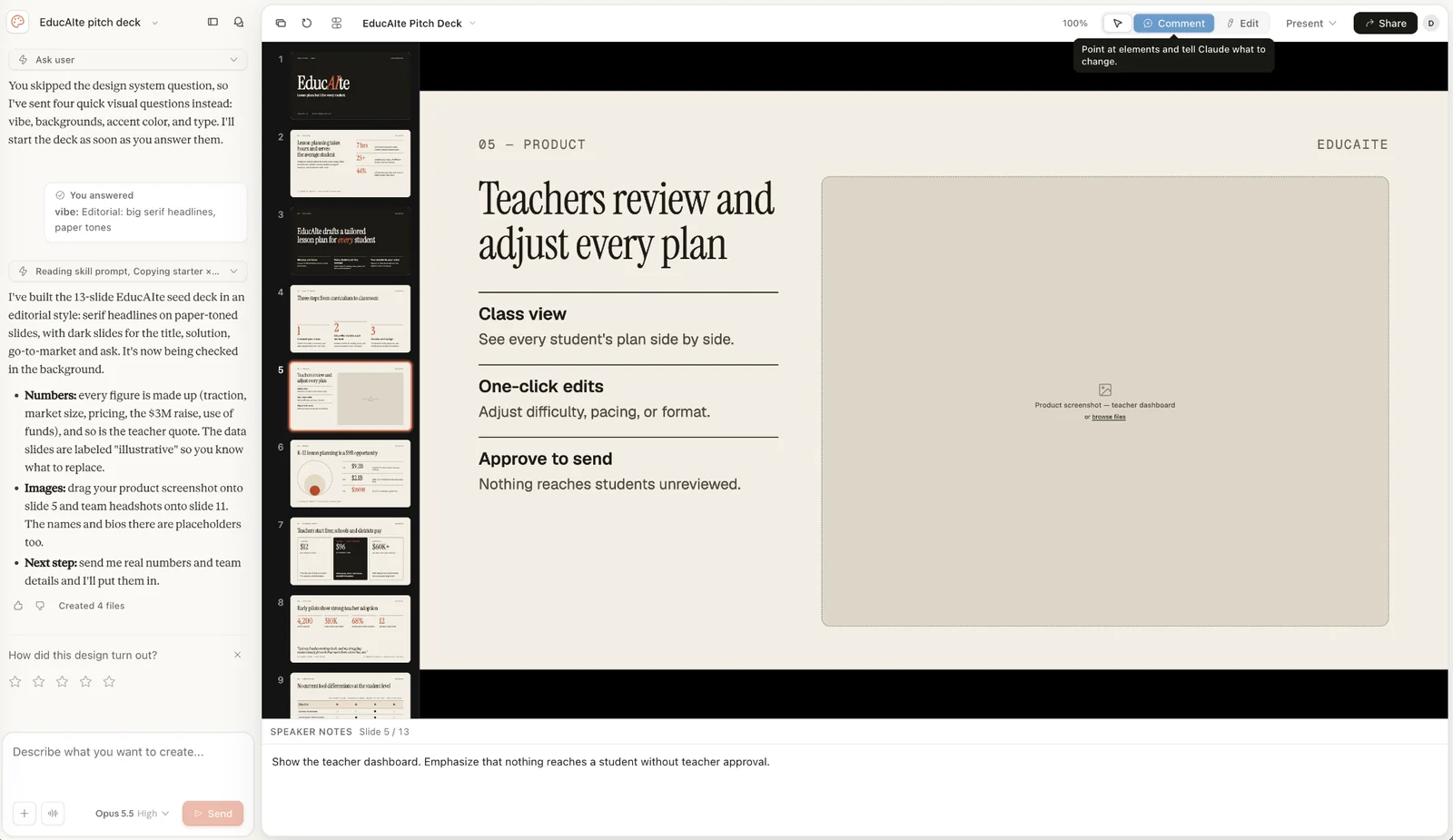This screenshot has width=1453, height=840.
Task: Click the thumbs down feedback icon
Action: 40,606
